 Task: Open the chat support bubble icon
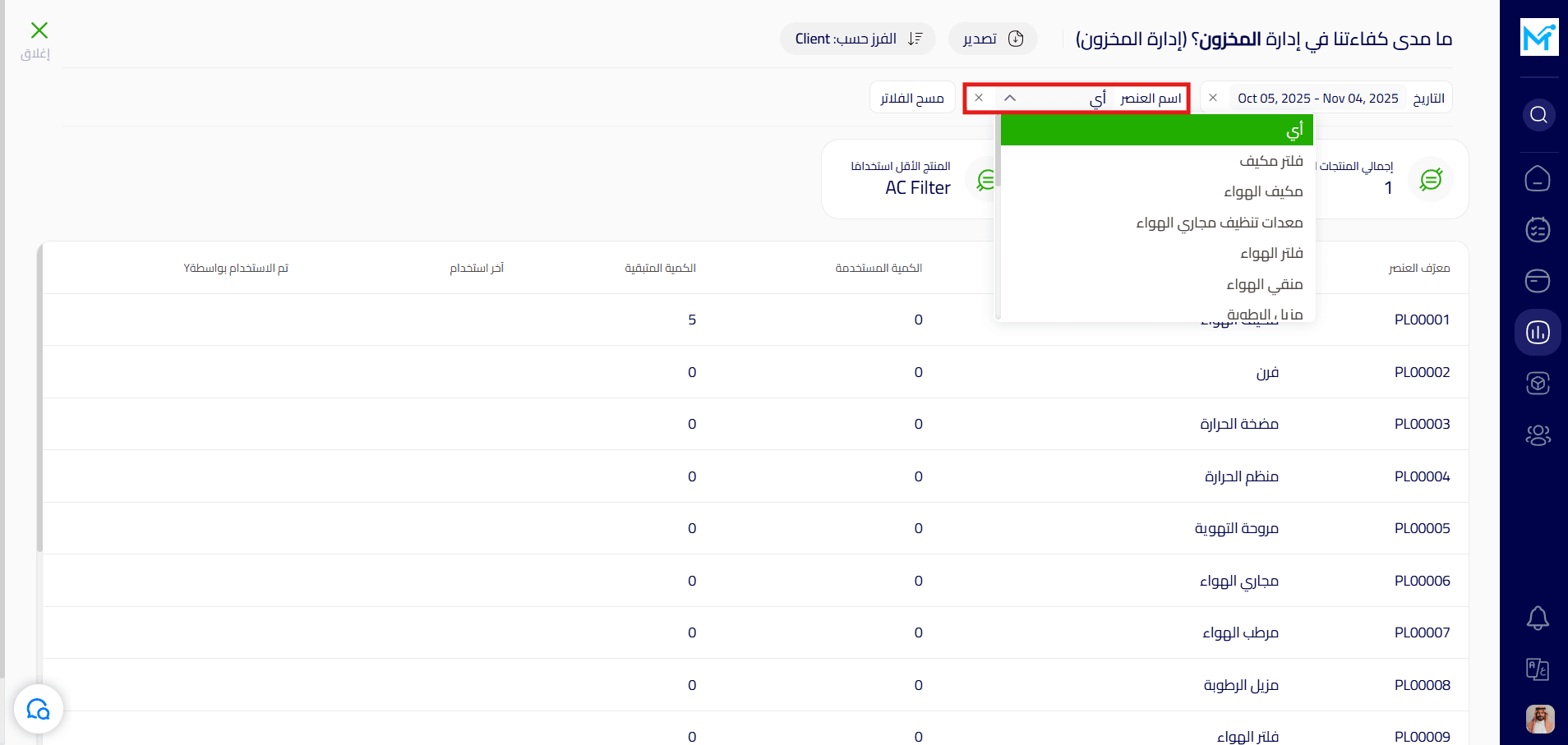click(39, 709)
